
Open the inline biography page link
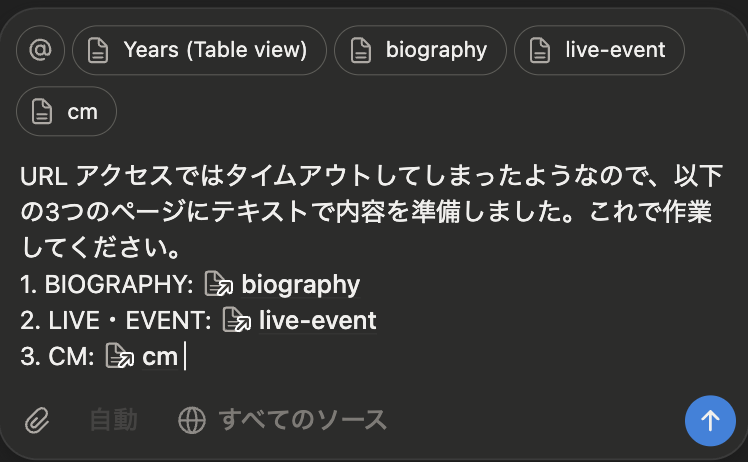tap(300, 285)
